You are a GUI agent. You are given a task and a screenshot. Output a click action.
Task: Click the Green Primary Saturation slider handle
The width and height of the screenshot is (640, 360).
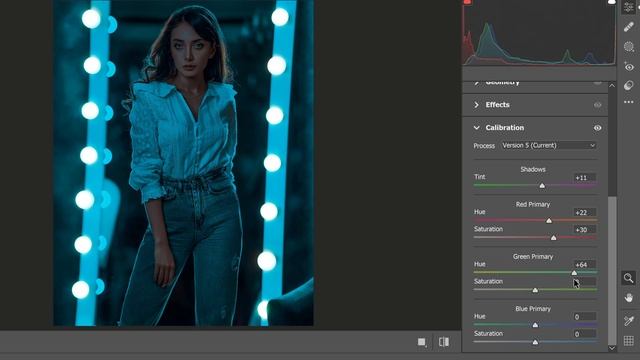point(535,290)
